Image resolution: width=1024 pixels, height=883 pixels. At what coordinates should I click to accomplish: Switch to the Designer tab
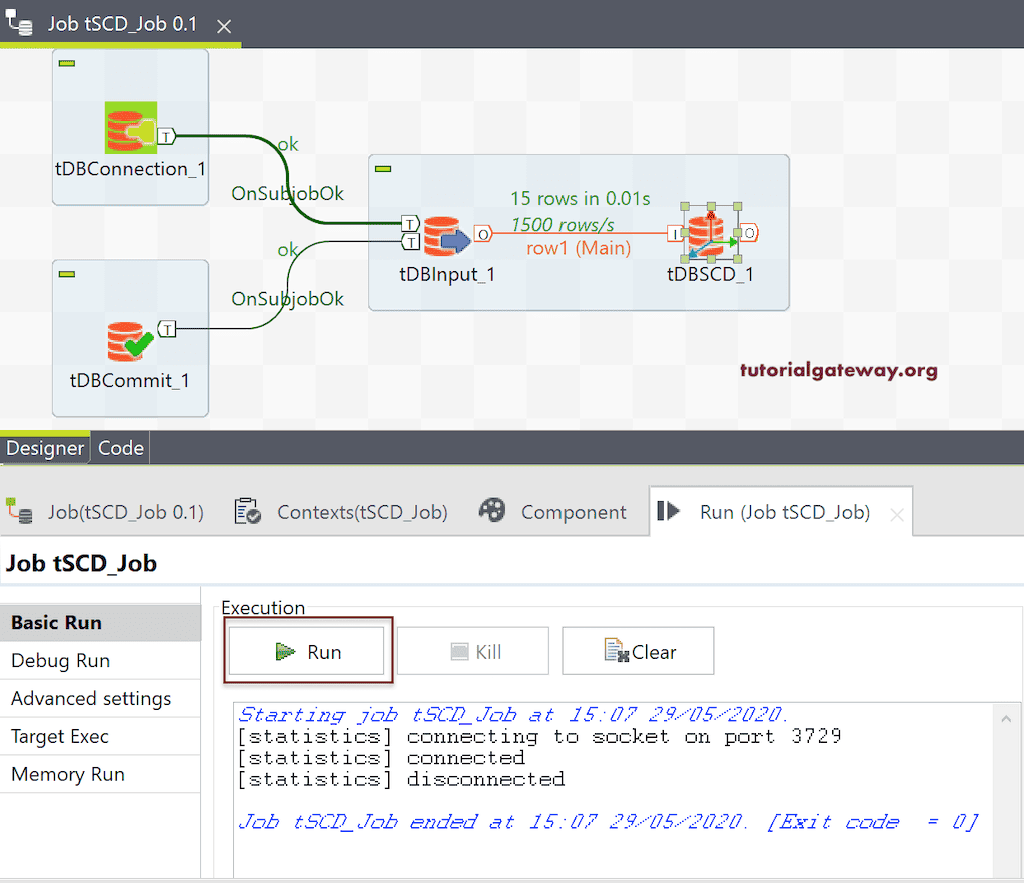(x=45, y=448)
